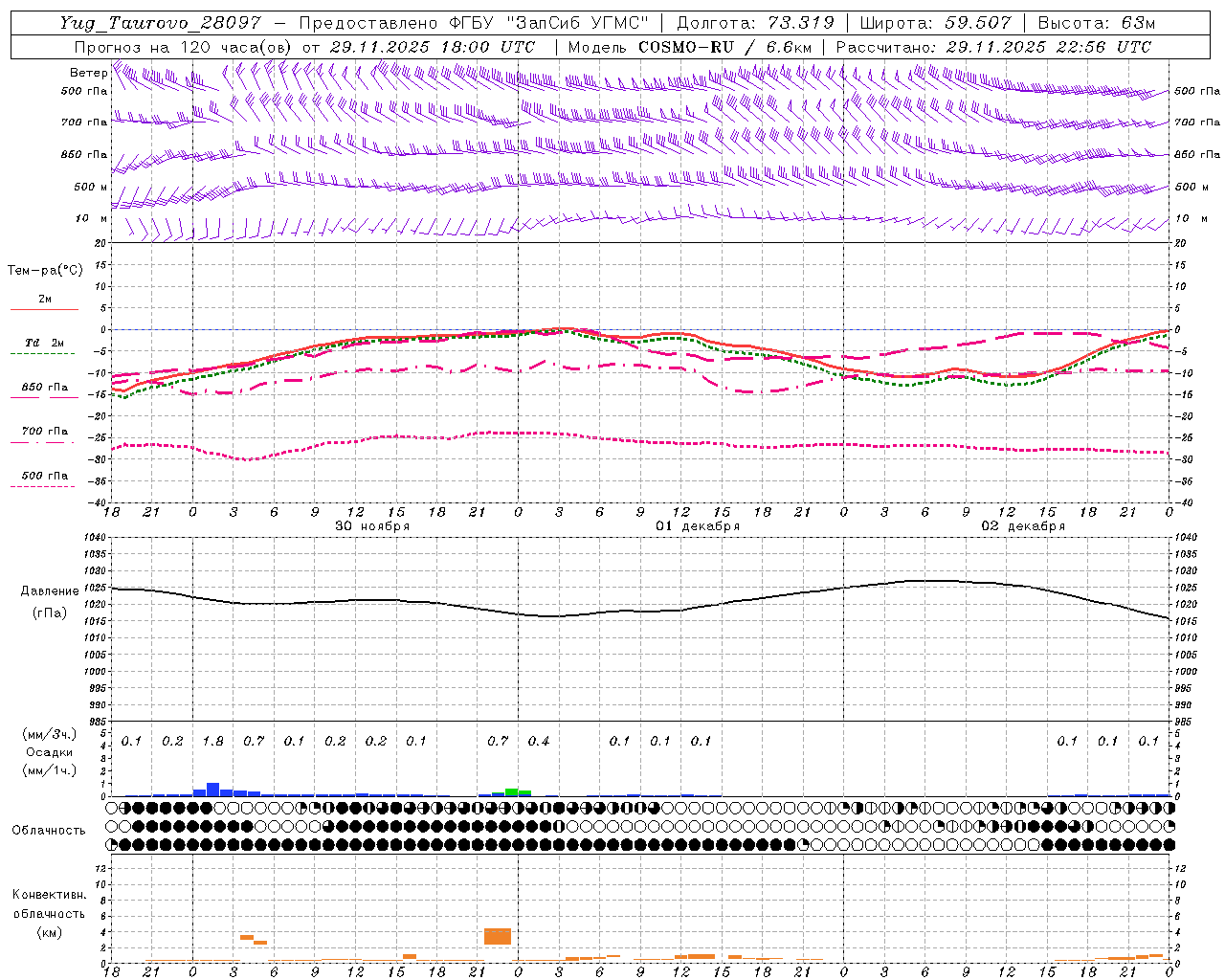Click the 0.4 precipitation amount value
Viewport: 1225px width, 980px height.
point(539,742)
